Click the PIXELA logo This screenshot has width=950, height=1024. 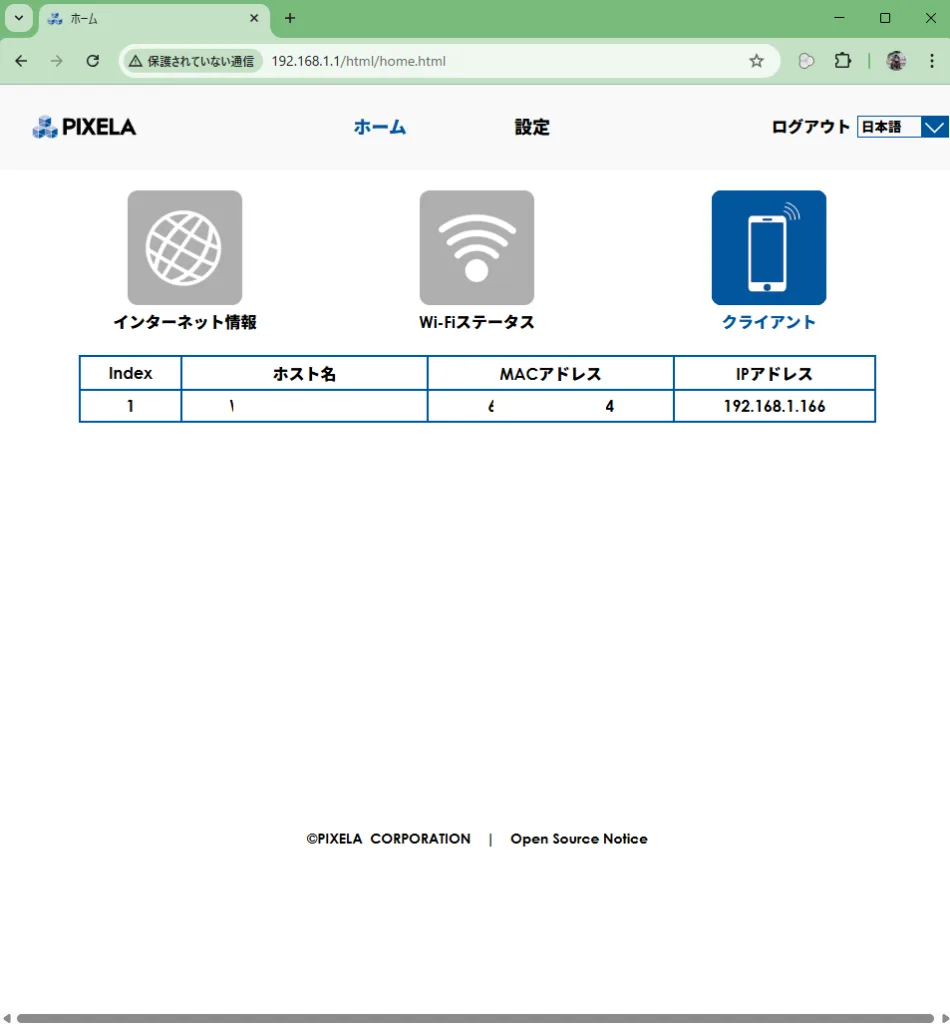coord(84,127)
